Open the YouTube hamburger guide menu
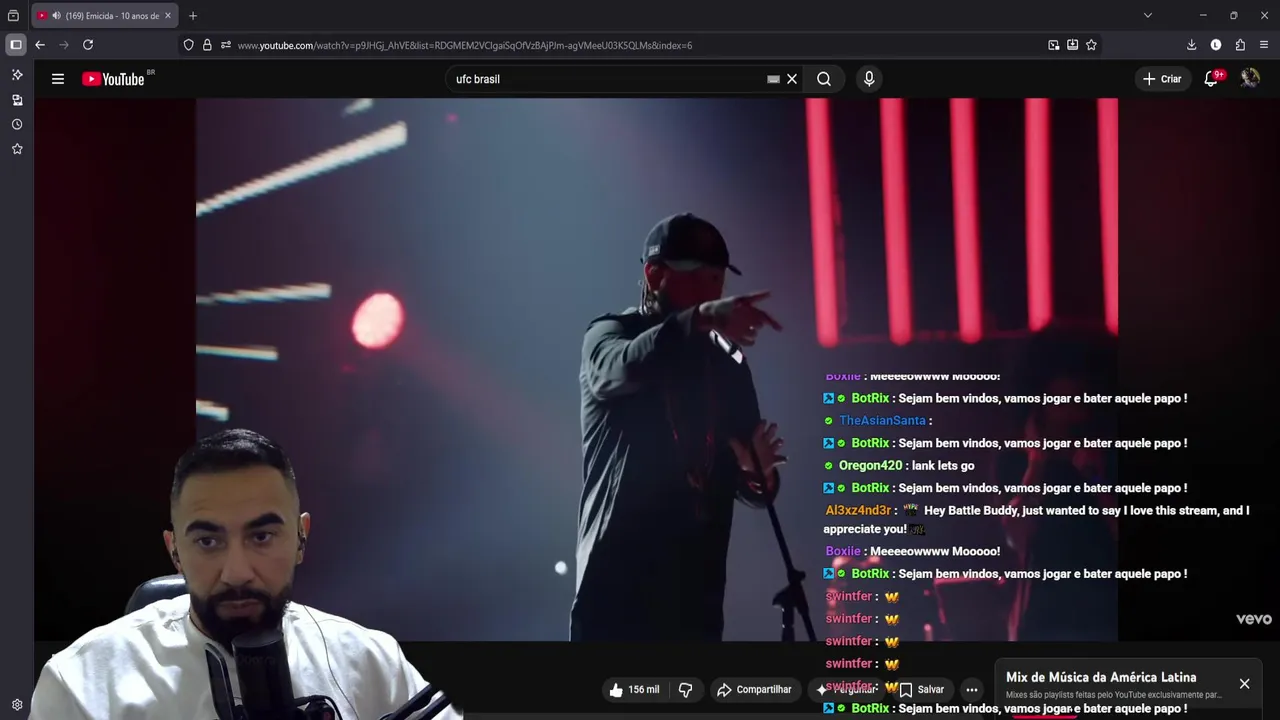Screen dimensions: 1280x720 [58, 79]
